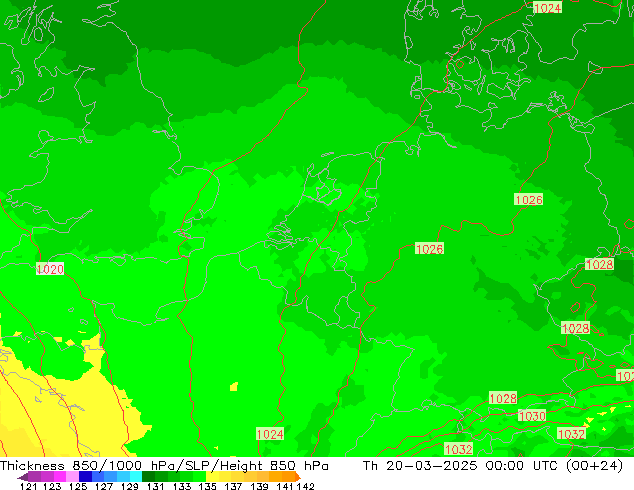This screenshot has height=490, width=634.
Task: Click the legend value 137
Action: [x=233, y=486]
